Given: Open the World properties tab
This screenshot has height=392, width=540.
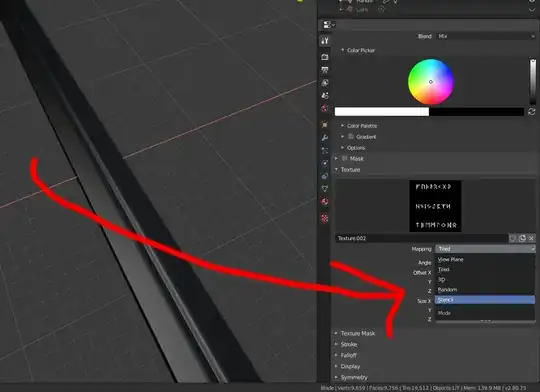Looking at the screenshot, I should click(324, 109).
